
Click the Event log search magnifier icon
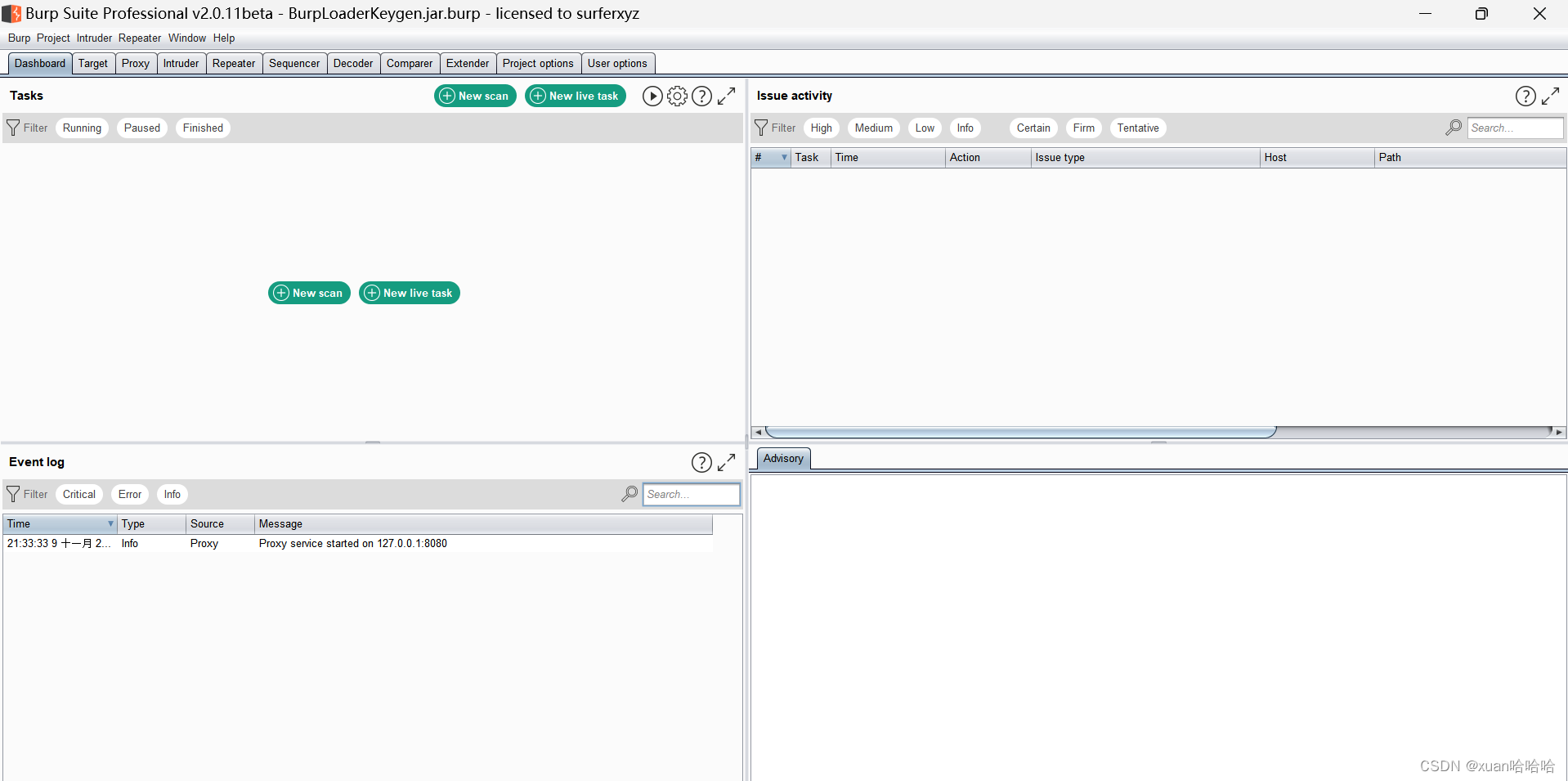[x=629, y=494]
